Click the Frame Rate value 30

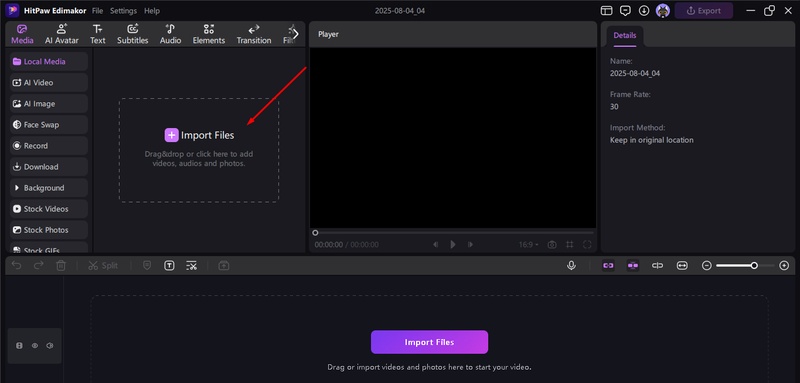point(614,107)
